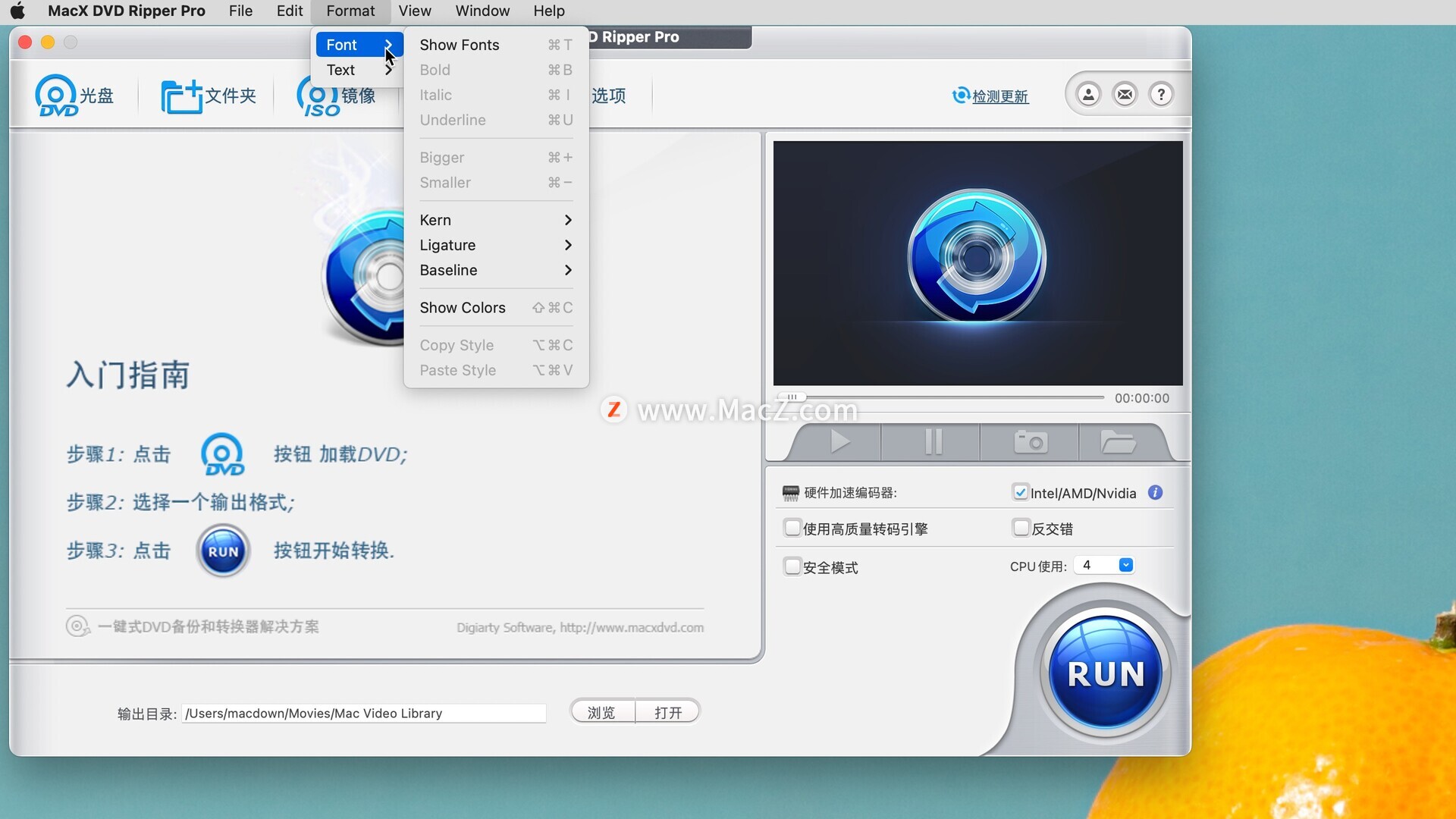The image size is (1456, 819).
Task: Expand the Kern submenu
Action: (x=496, y=220)
